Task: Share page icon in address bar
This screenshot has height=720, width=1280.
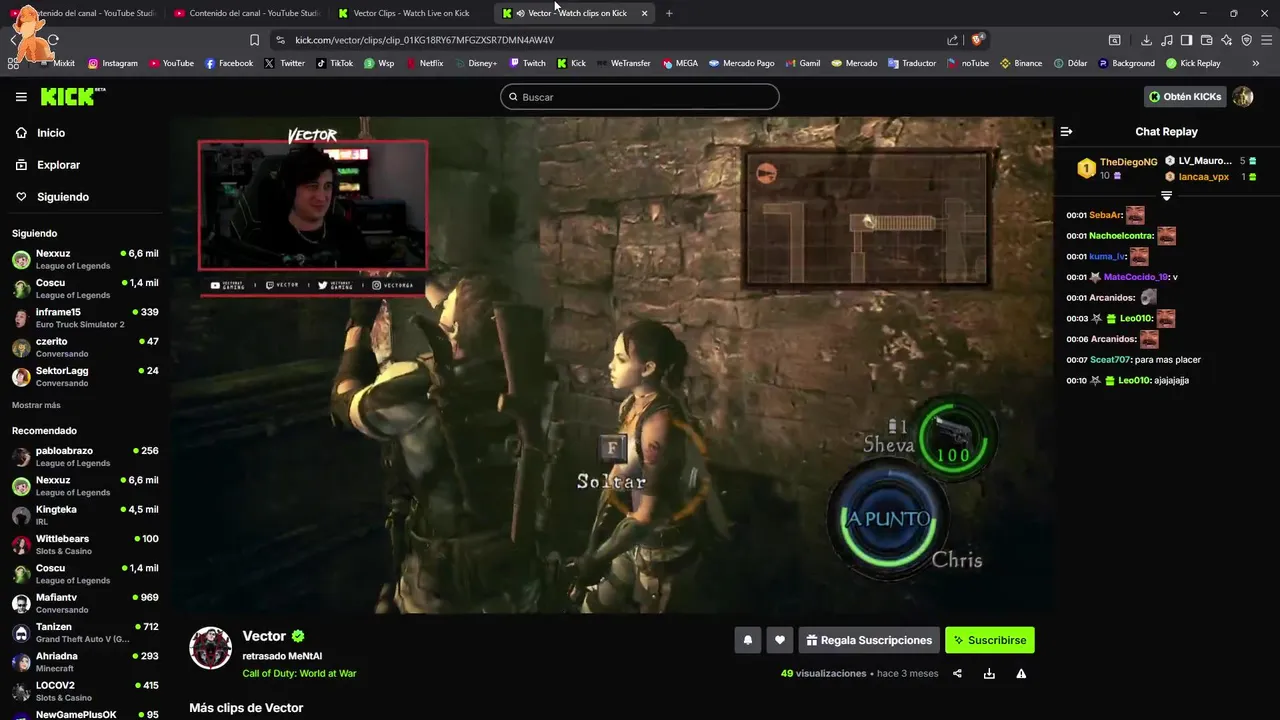Action: pyautogui.click(x=952, y=40)
